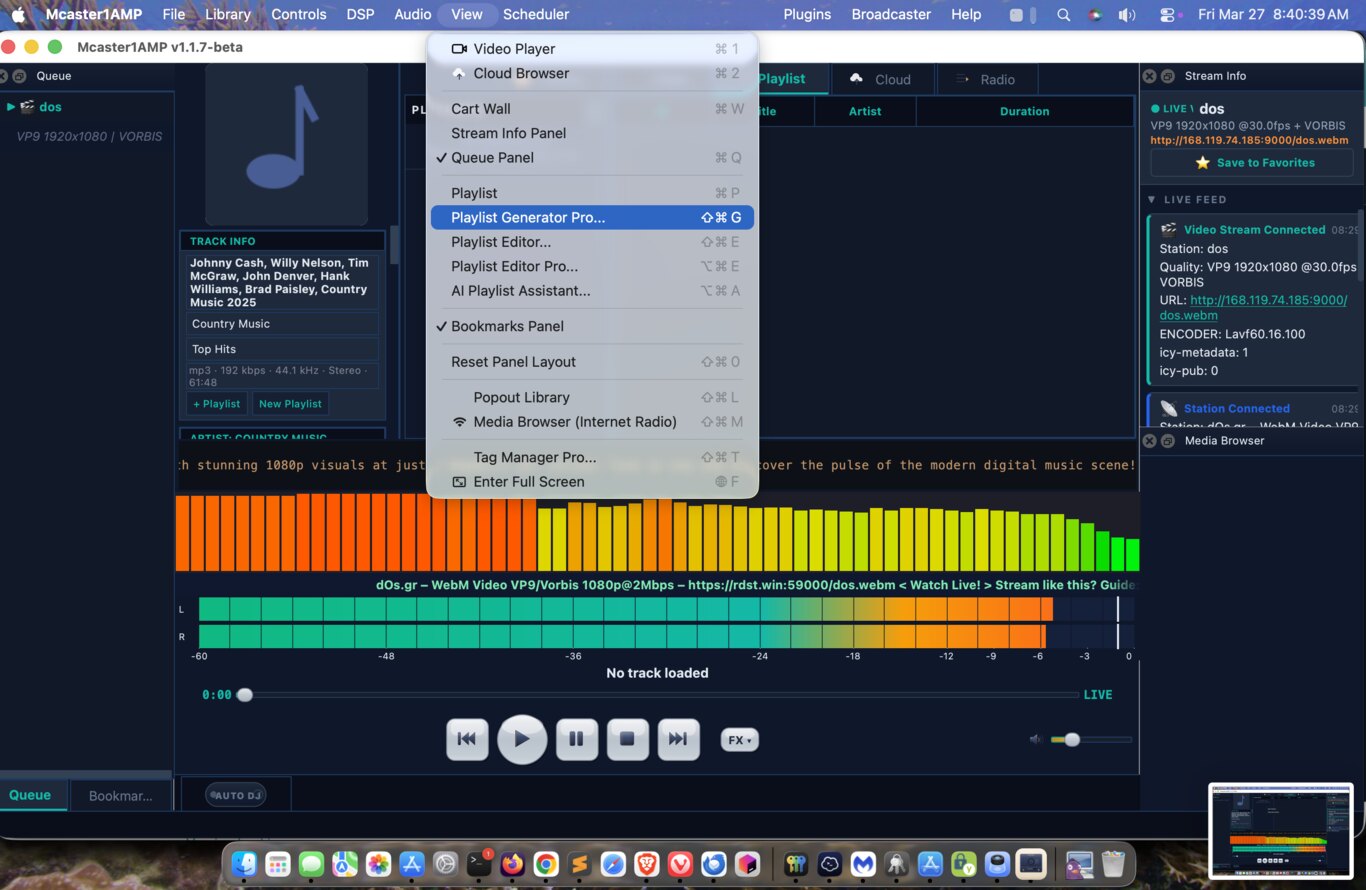Pause playback with the pause button

pos(576,739)
